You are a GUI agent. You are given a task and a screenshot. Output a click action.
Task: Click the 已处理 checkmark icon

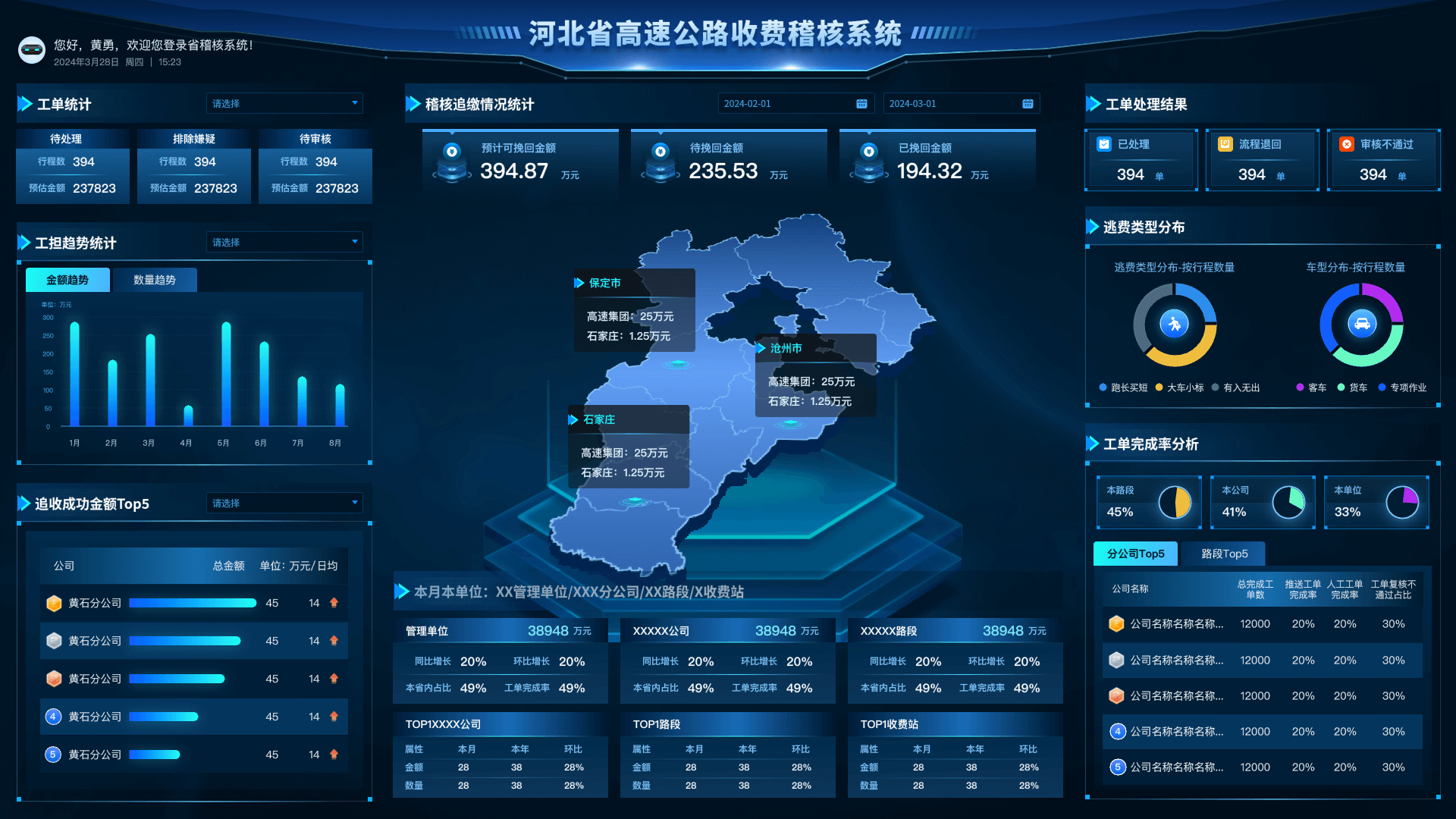click(1104, 144)
